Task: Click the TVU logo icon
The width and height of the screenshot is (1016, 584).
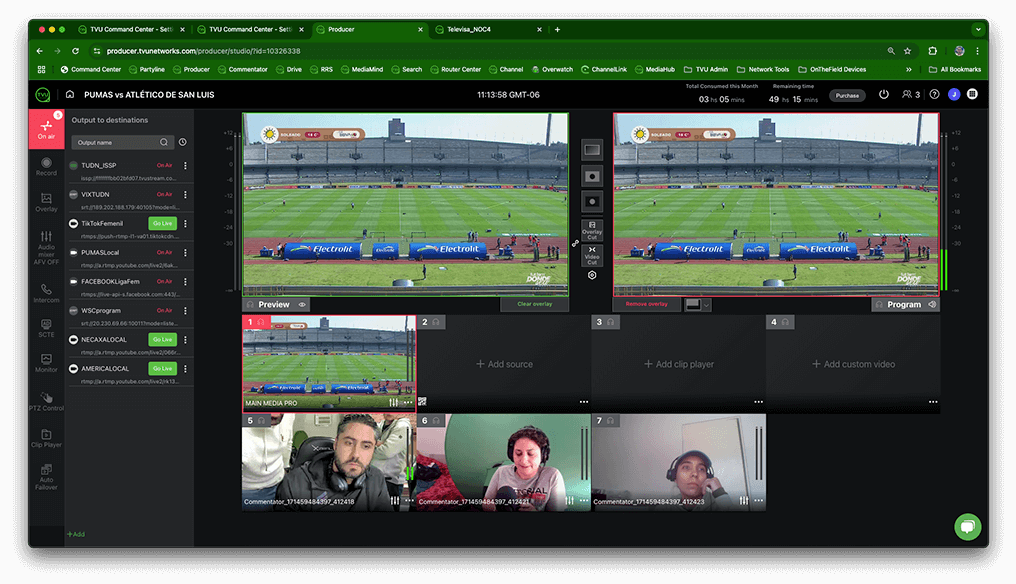Action: point(43,95)
